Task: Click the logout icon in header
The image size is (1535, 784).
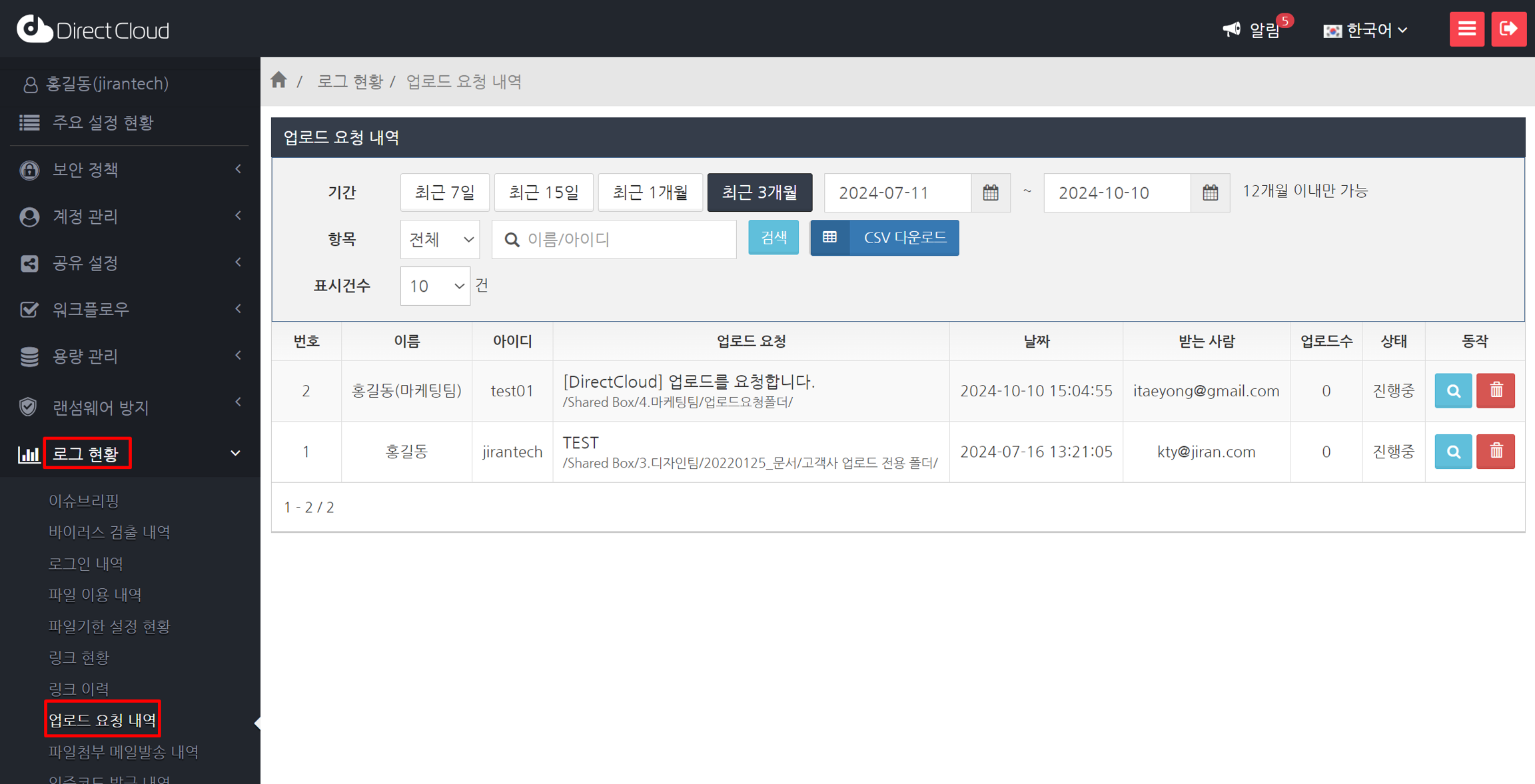Action: [x=1508, y=29]
